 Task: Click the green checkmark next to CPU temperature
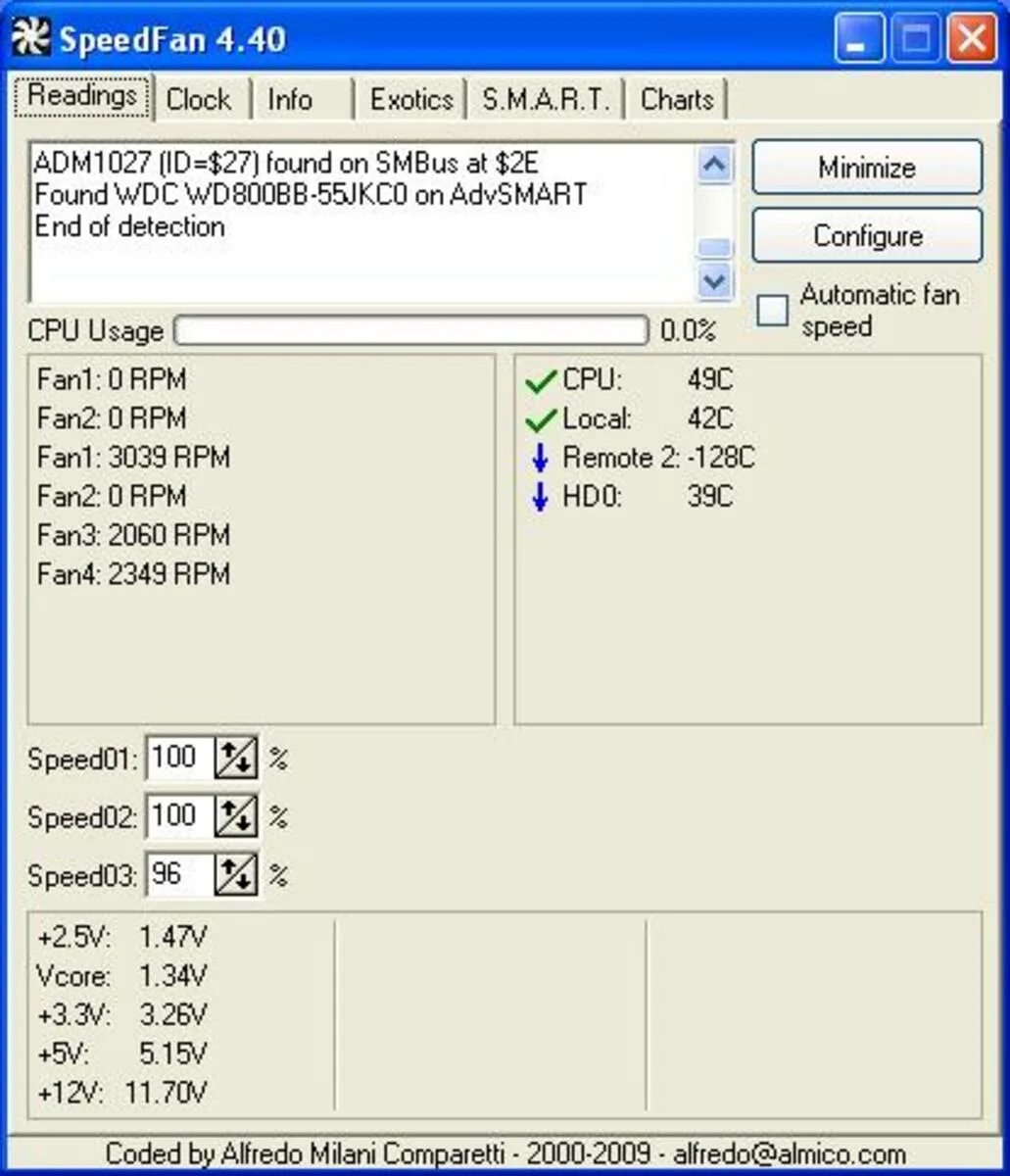(x=540, y=381)
